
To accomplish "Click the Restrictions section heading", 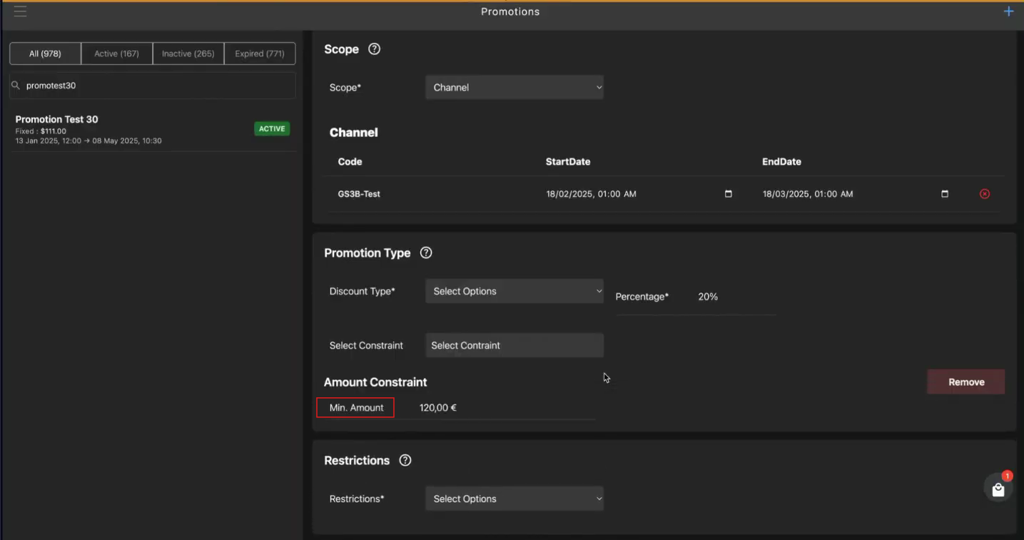I will pos(357,460).
